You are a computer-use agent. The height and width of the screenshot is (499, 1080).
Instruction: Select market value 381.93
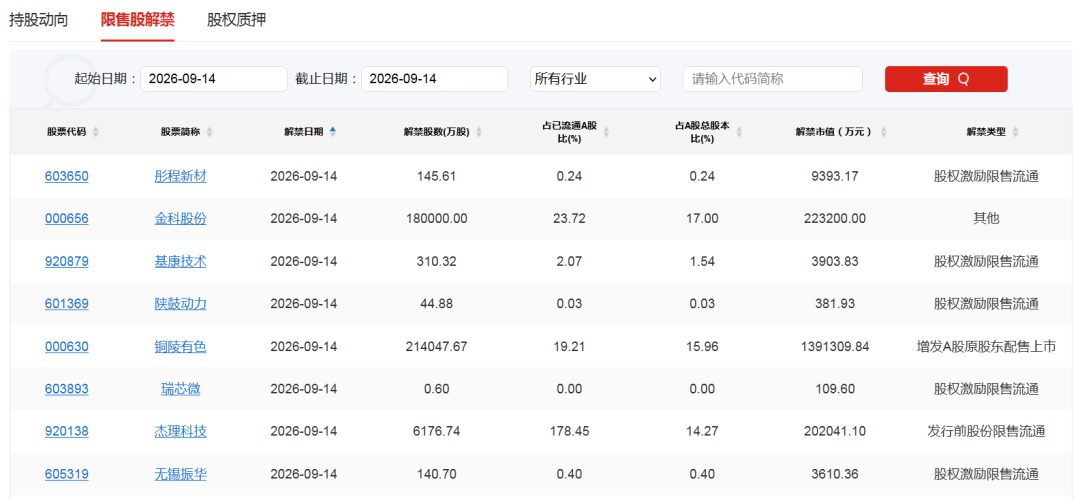[x=835, y=303]
